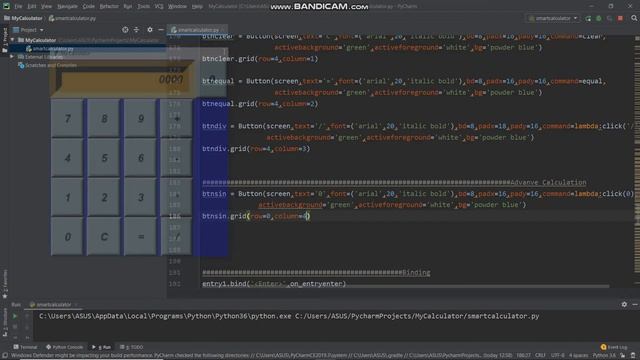Open the Edit menu
This screenshot has width=640, height=360.
click(32, 6)
